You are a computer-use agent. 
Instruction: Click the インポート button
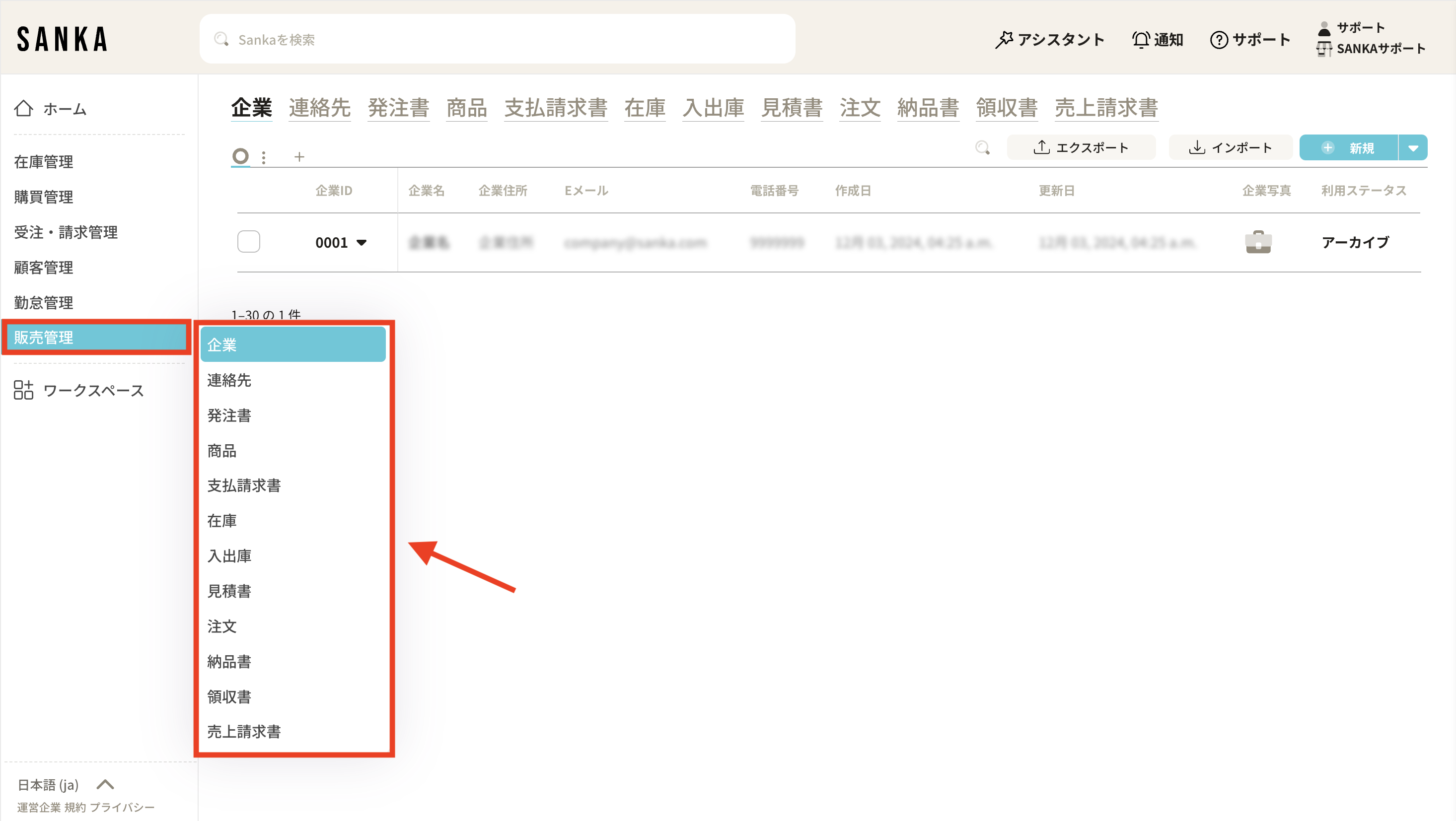1230,148
